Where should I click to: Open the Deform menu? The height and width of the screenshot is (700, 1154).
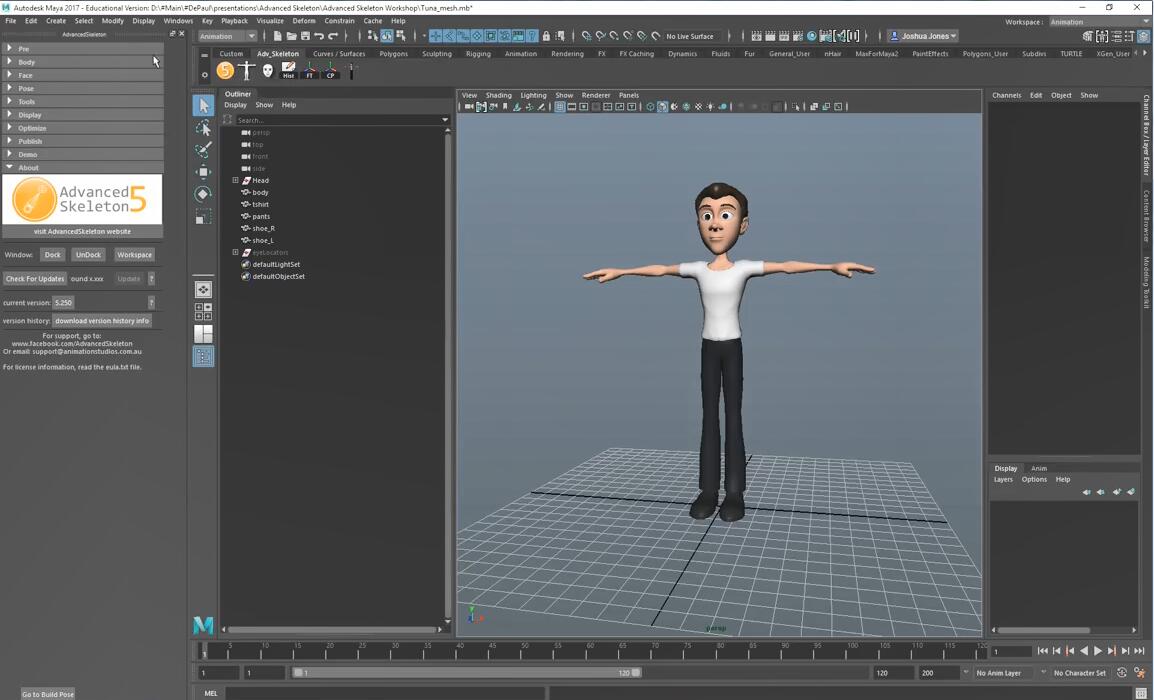click(x=303, y=21)
